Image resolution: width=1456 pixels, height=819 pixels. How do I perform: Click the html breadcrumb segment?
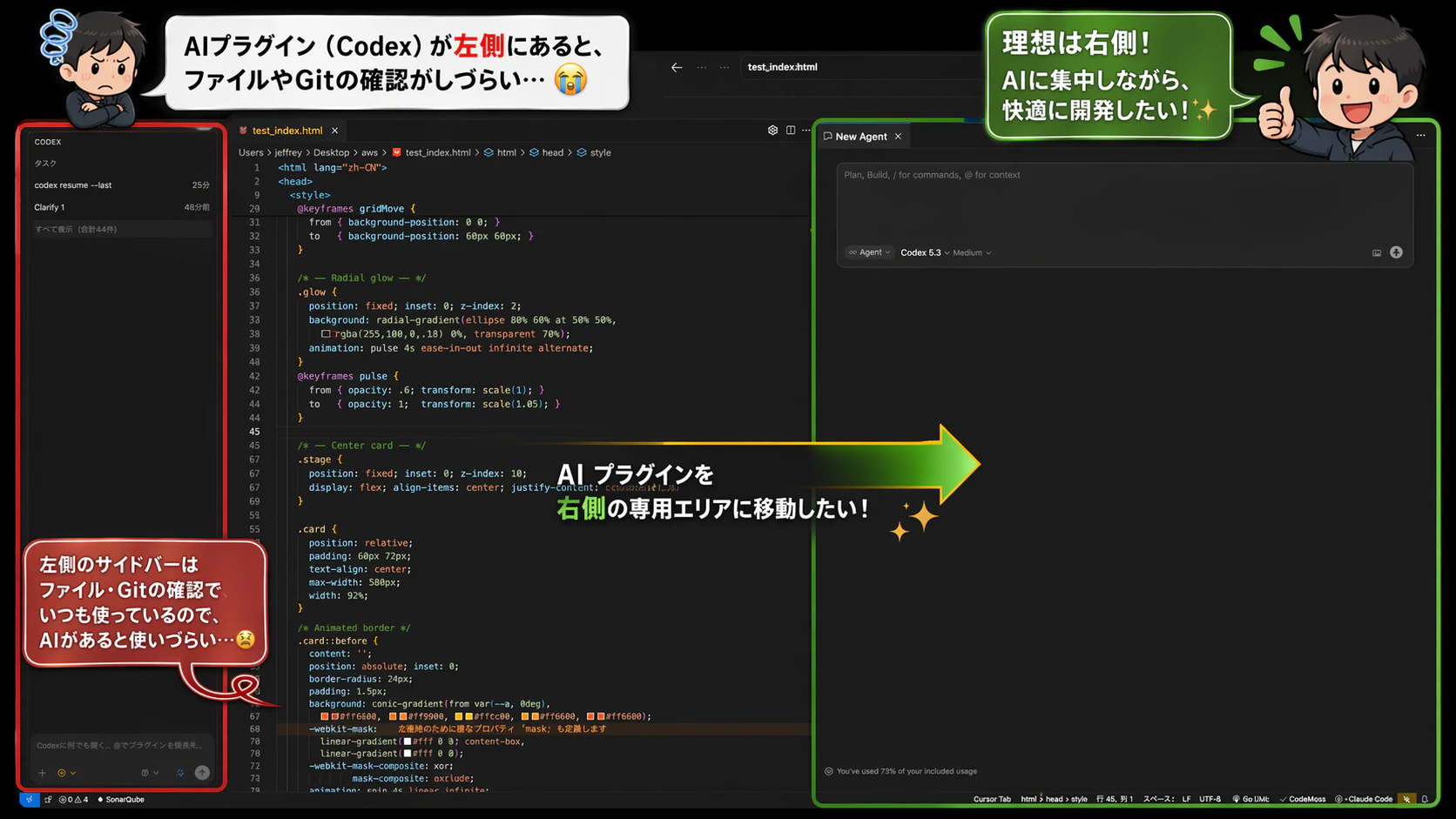tap(500, 153)
